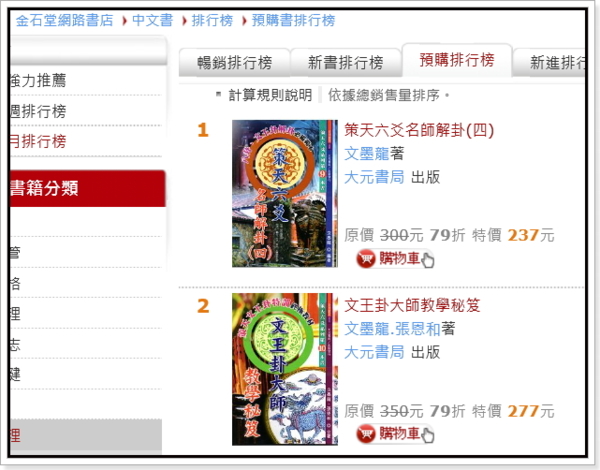Viewport: 600px width, 470px height.
Task: Select 月排行榜 in the sidebar
Action: [x=38, y=141]
